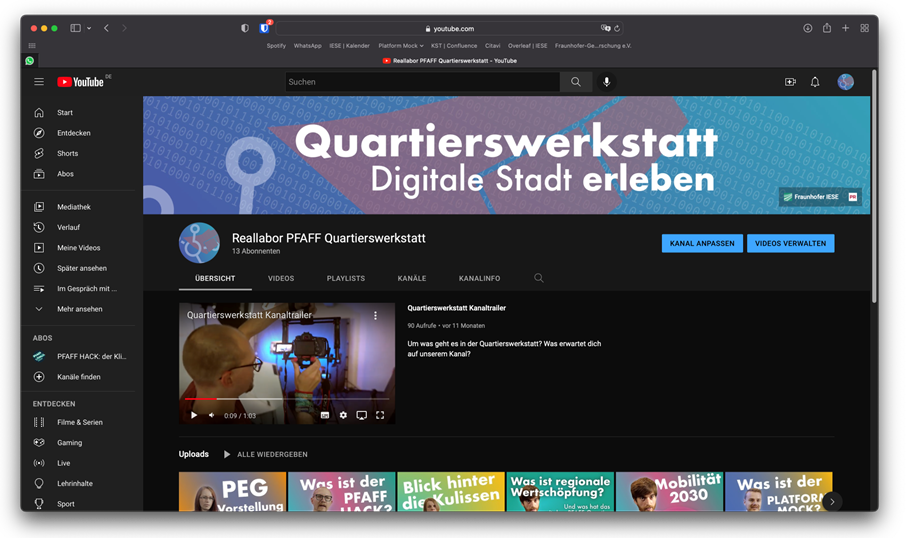
Task: Click the Safari share icon
Action: coord(827,28)
